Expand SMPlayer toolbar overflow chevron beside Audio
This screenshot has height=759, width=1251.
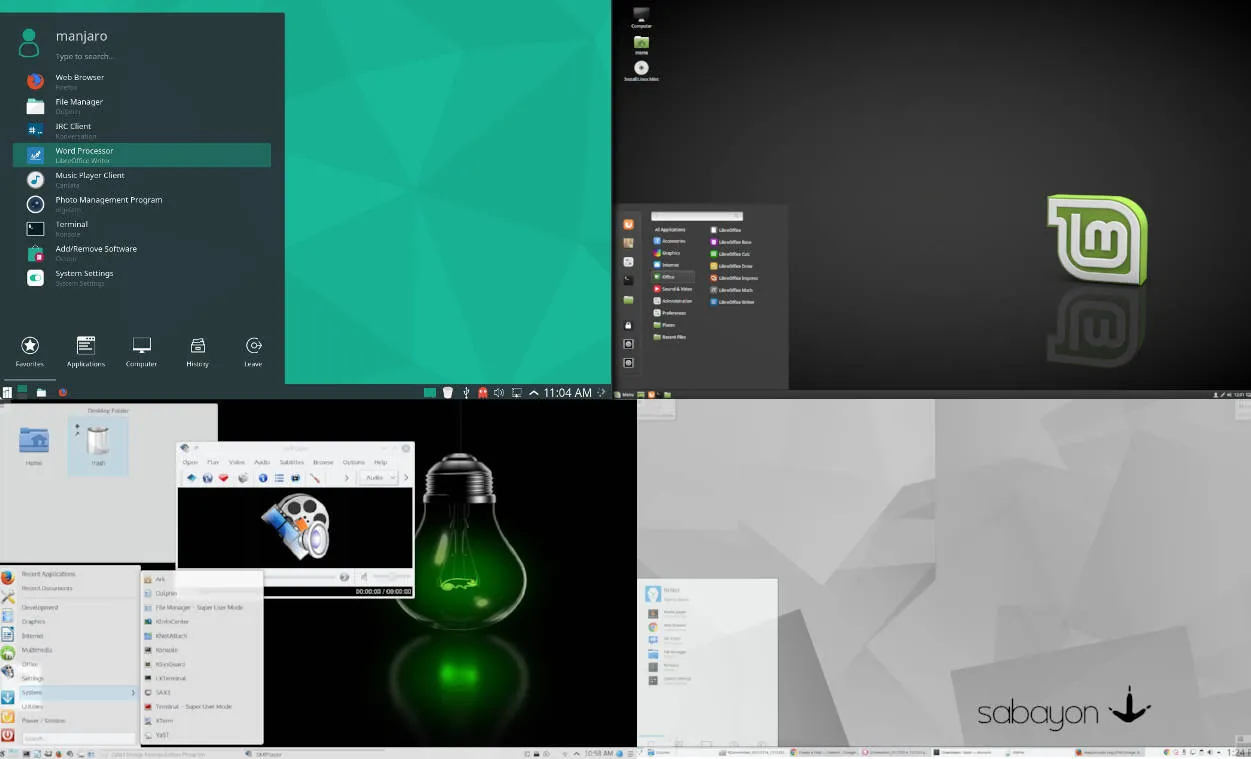coord(405,478)
